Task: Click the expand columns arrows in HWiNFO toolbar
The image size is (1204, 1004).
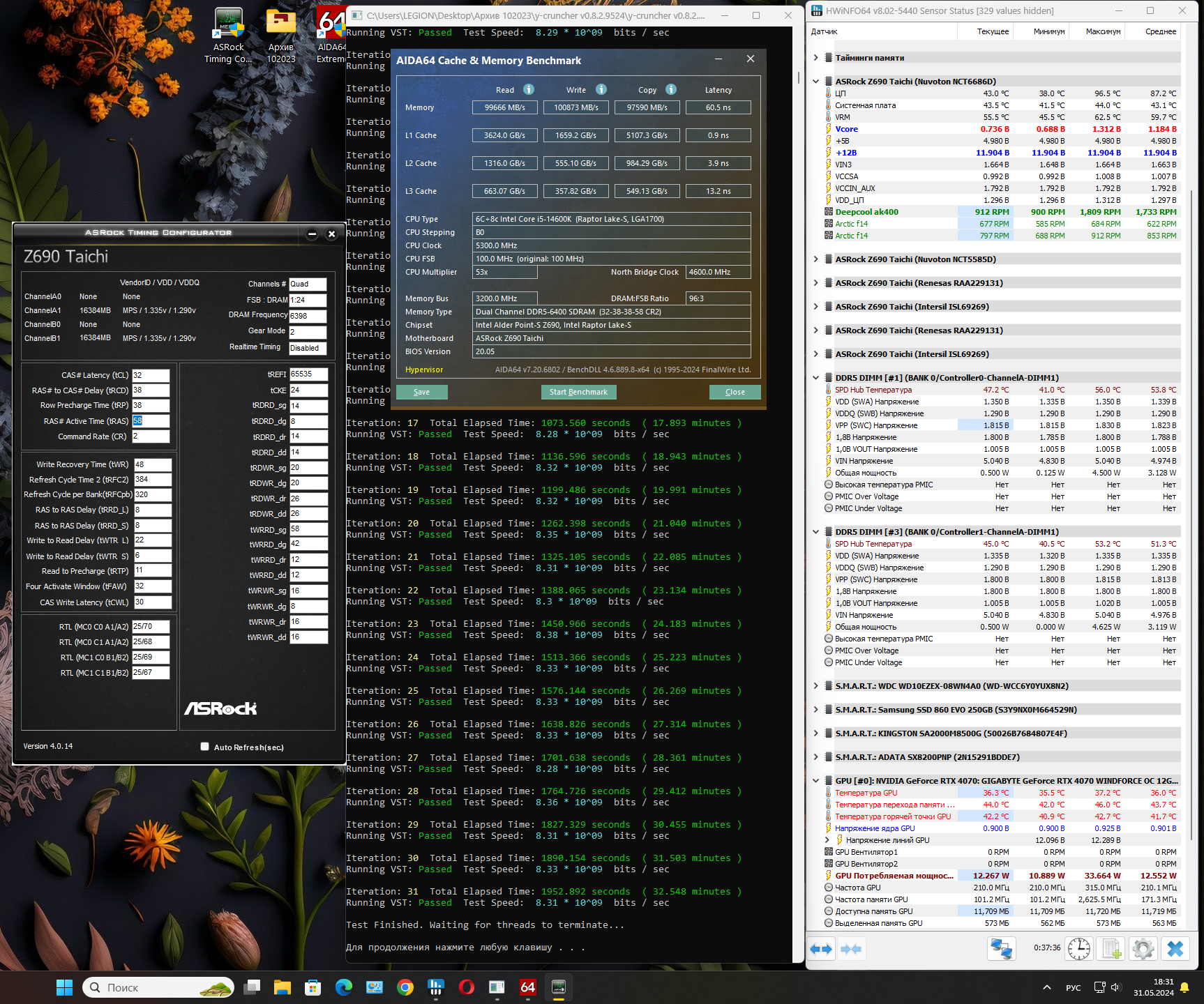Action: (x=822, y=949)
